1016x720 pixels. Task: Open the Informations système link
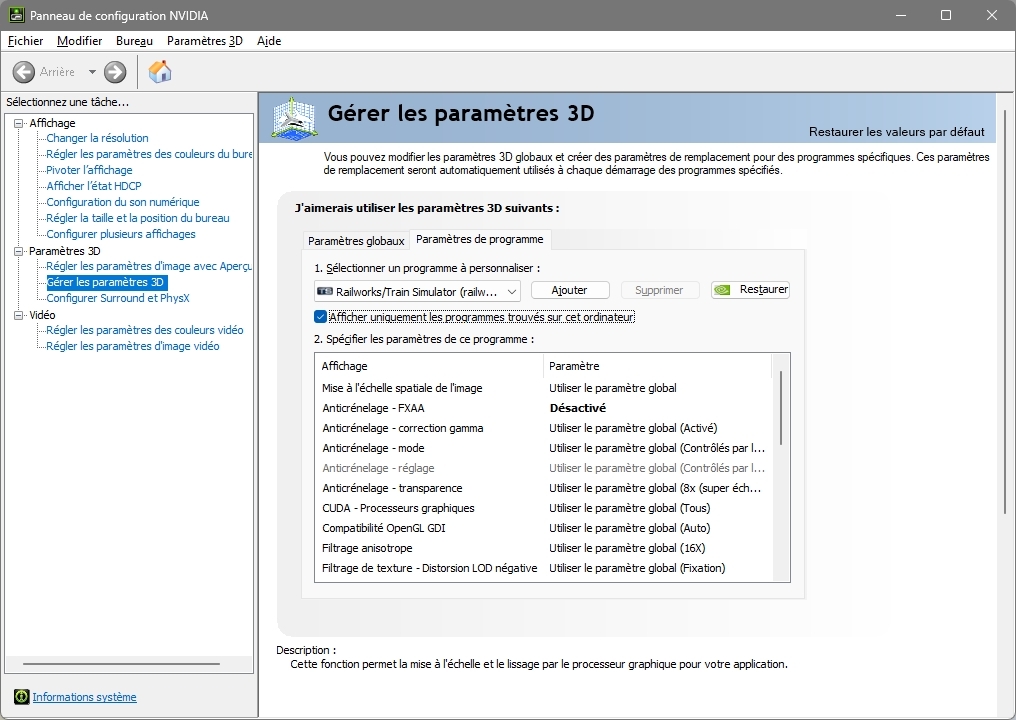[x=84, y=697]
